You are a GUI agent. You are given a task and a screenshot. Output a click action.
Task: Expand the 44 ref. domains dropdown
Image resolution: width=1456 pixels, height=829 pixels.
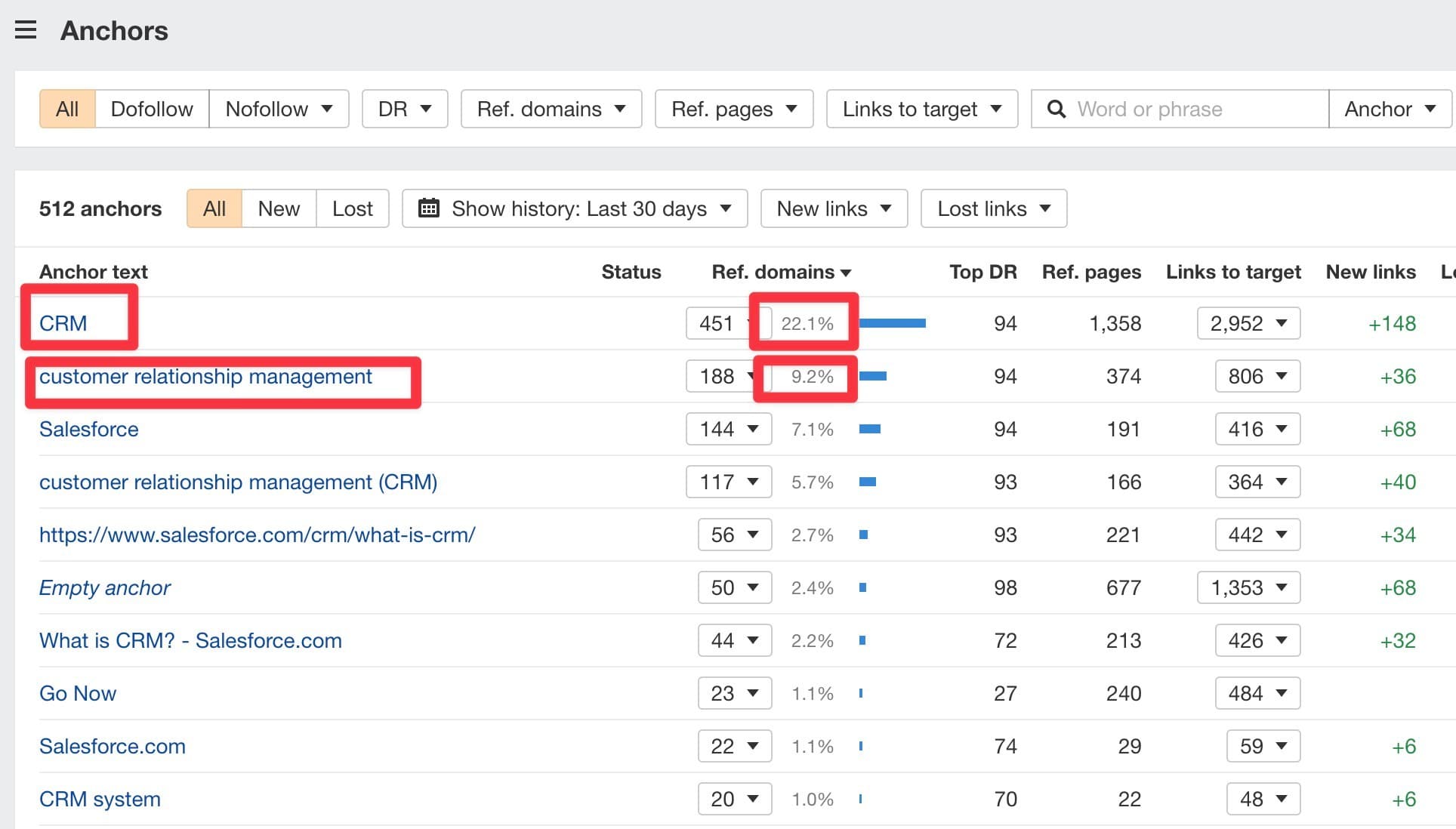pos(735,640)
